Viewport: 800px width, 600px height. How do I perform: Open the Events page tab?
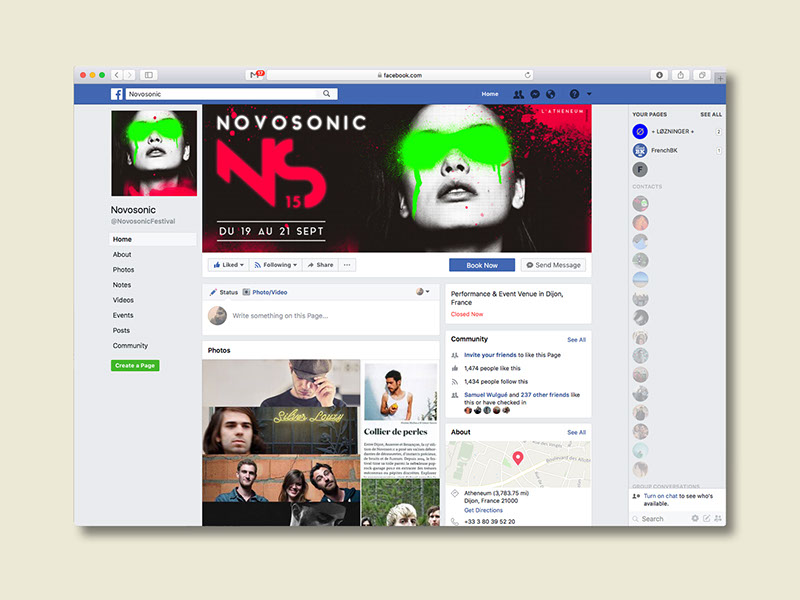(x=123, y=315)
